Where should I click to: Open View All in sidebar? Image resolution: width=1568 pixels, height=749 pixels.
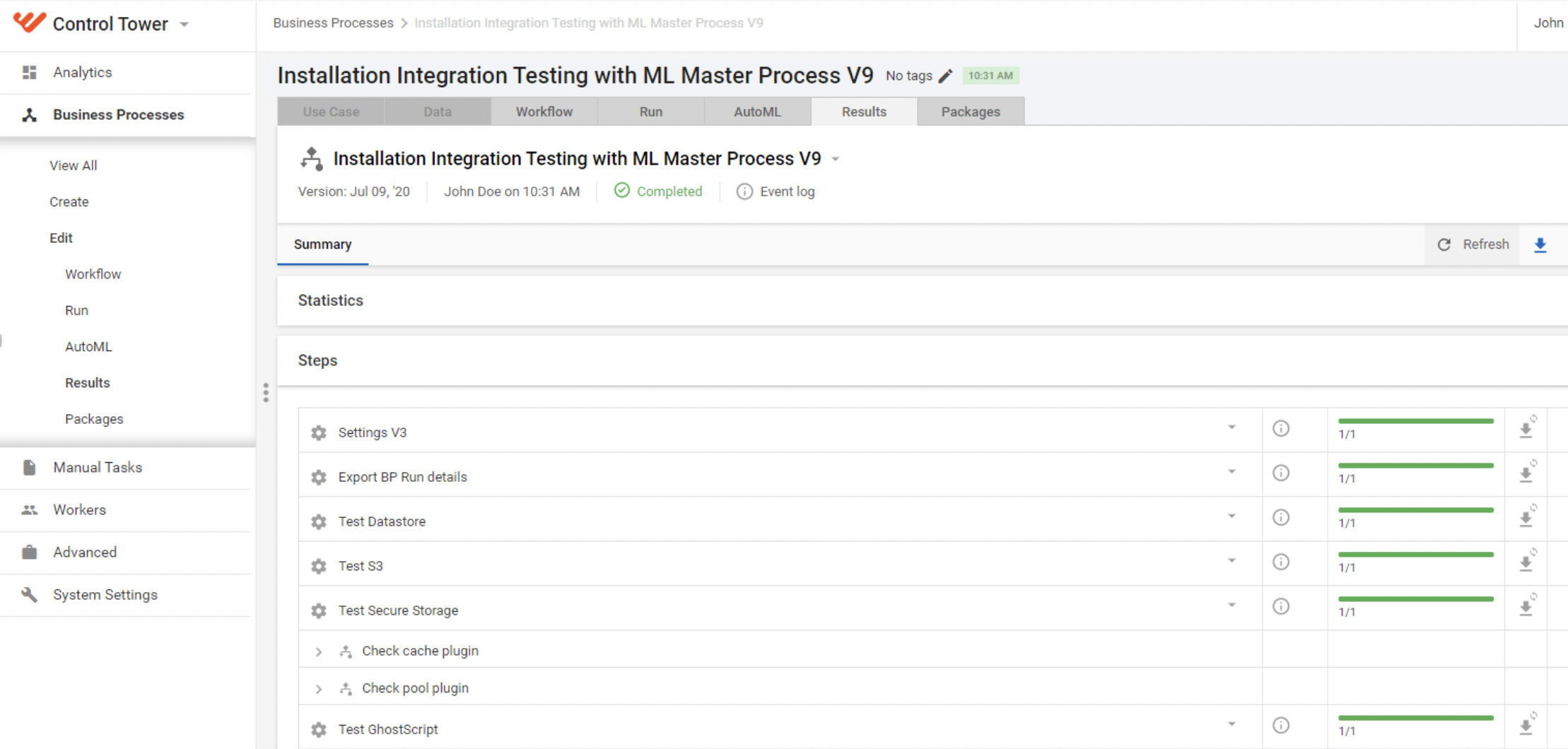[x=74, y=165]
